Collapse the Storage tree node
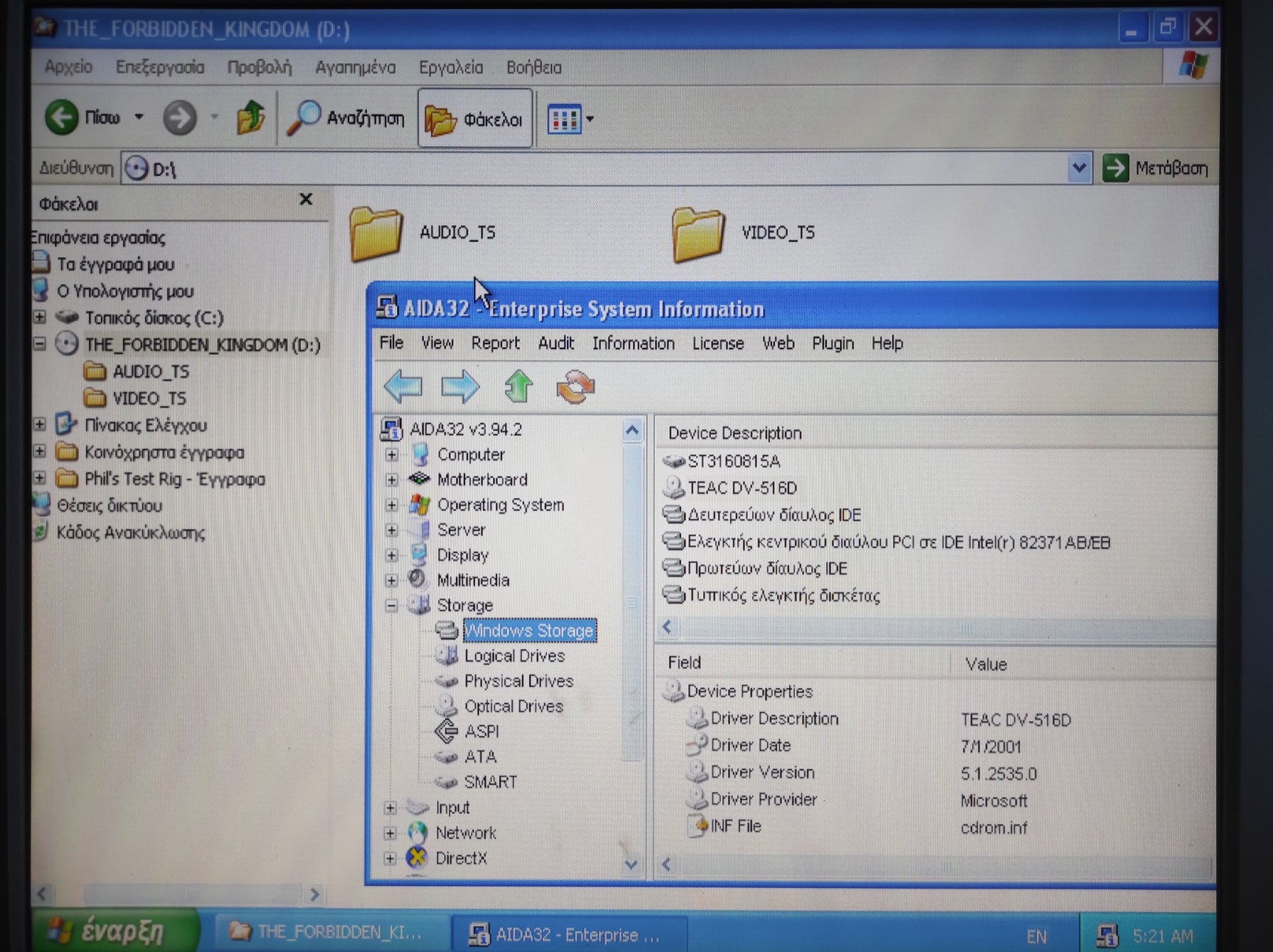This screenshot has width=1273, height=952. point(391,605)
